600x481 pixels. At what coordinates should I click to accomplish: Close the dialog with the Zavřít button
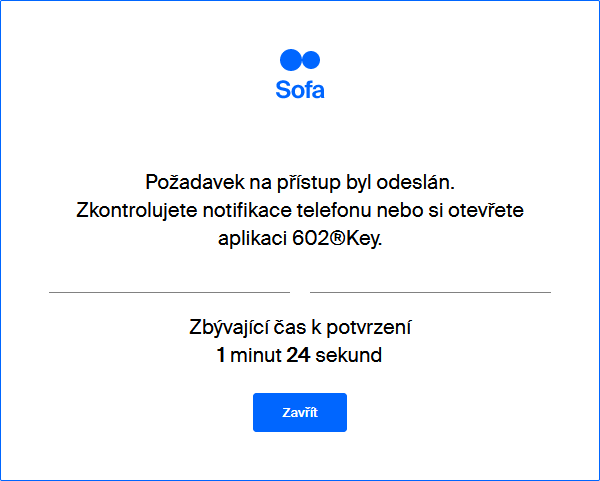(x=300, y=413)
